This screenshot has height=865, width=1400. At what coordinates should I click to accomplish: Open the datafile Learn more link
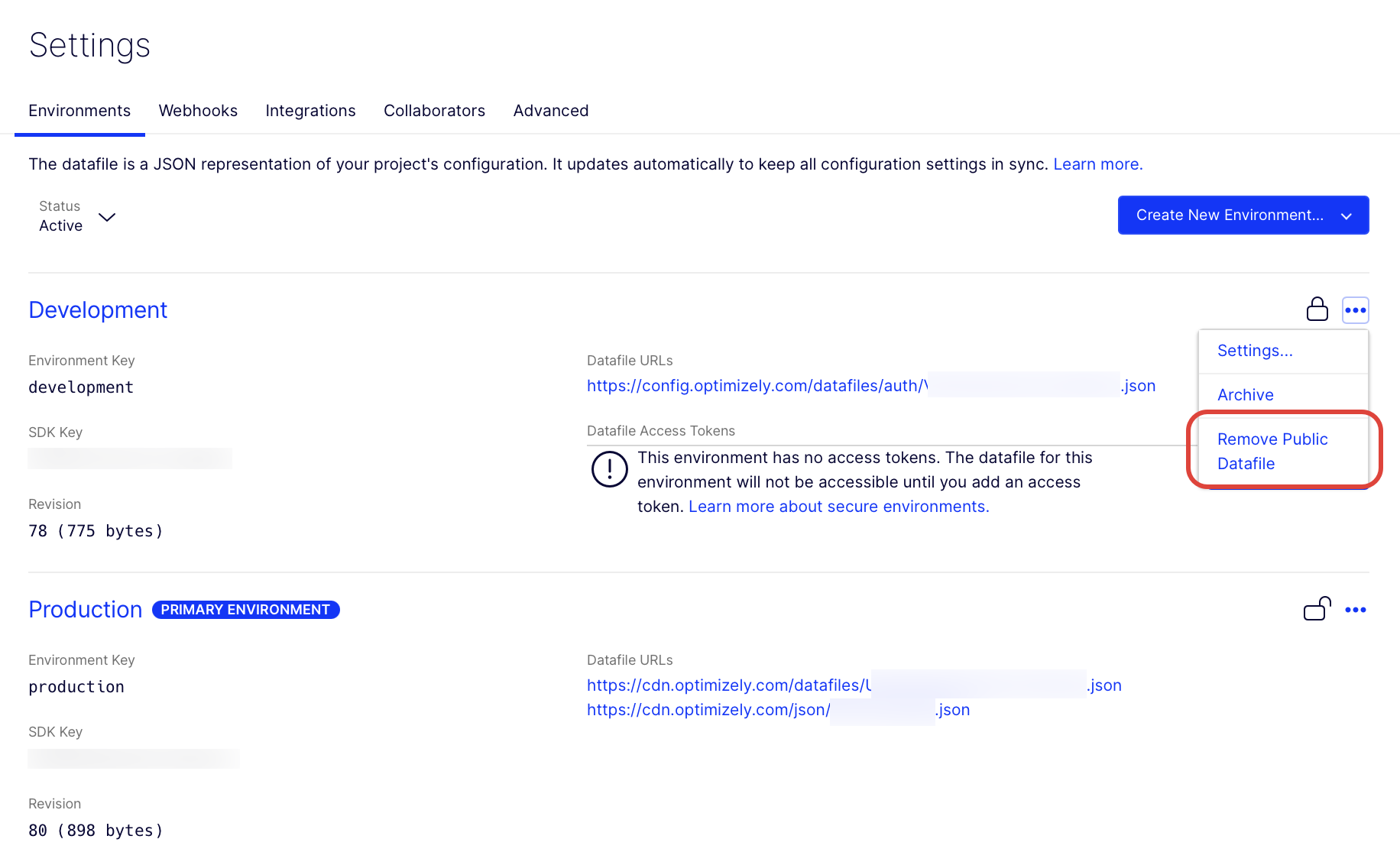click(1097, 164)
